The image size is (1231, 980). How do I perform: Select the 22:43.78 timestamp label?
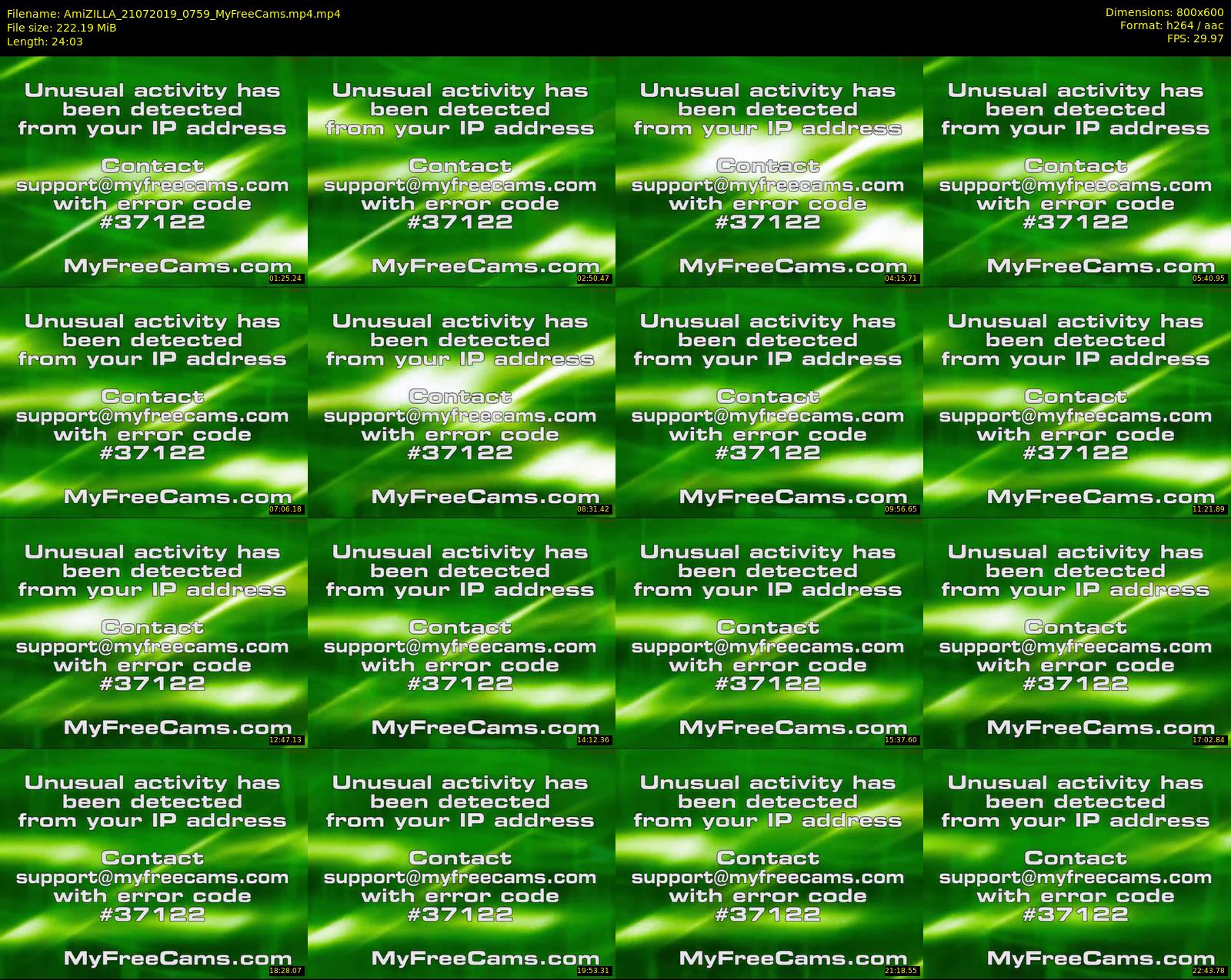(1209, 971)
